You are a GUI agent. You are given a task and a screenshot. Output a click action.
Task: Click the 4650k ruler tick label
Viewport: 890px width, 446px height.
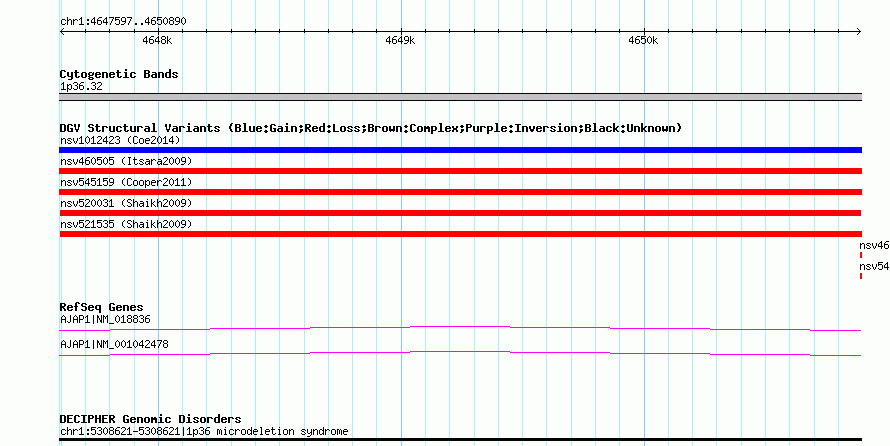point(643,40)
